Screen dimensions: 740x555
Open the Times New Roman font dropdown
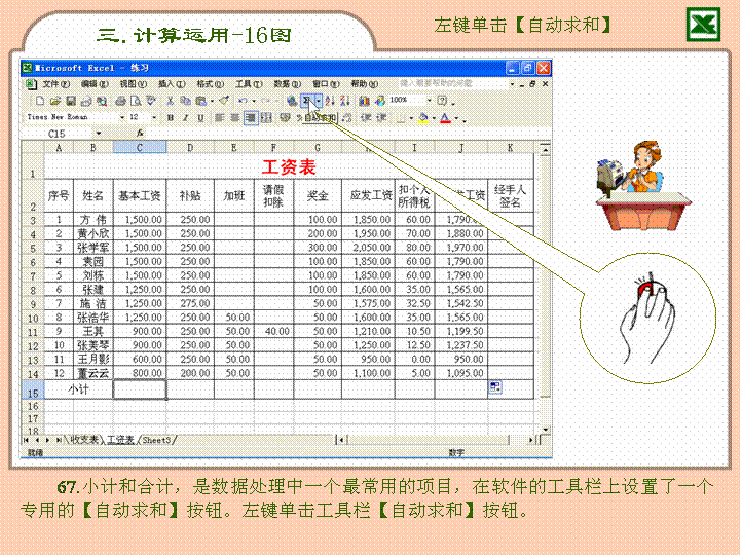tap(122, 118)
